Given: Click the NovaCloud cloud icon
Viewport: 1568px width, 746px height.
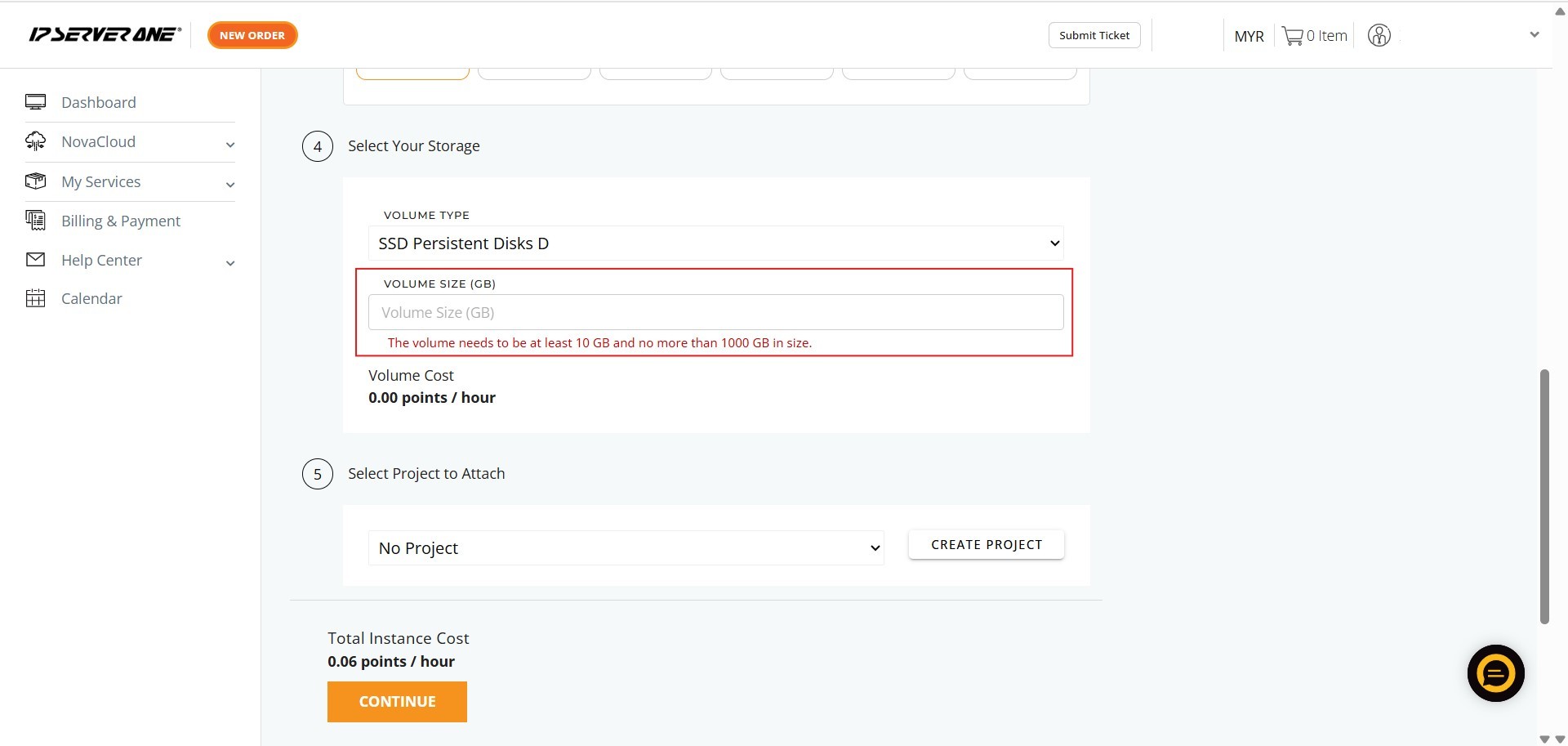Looking at the screenshot, I should (35, 141).
